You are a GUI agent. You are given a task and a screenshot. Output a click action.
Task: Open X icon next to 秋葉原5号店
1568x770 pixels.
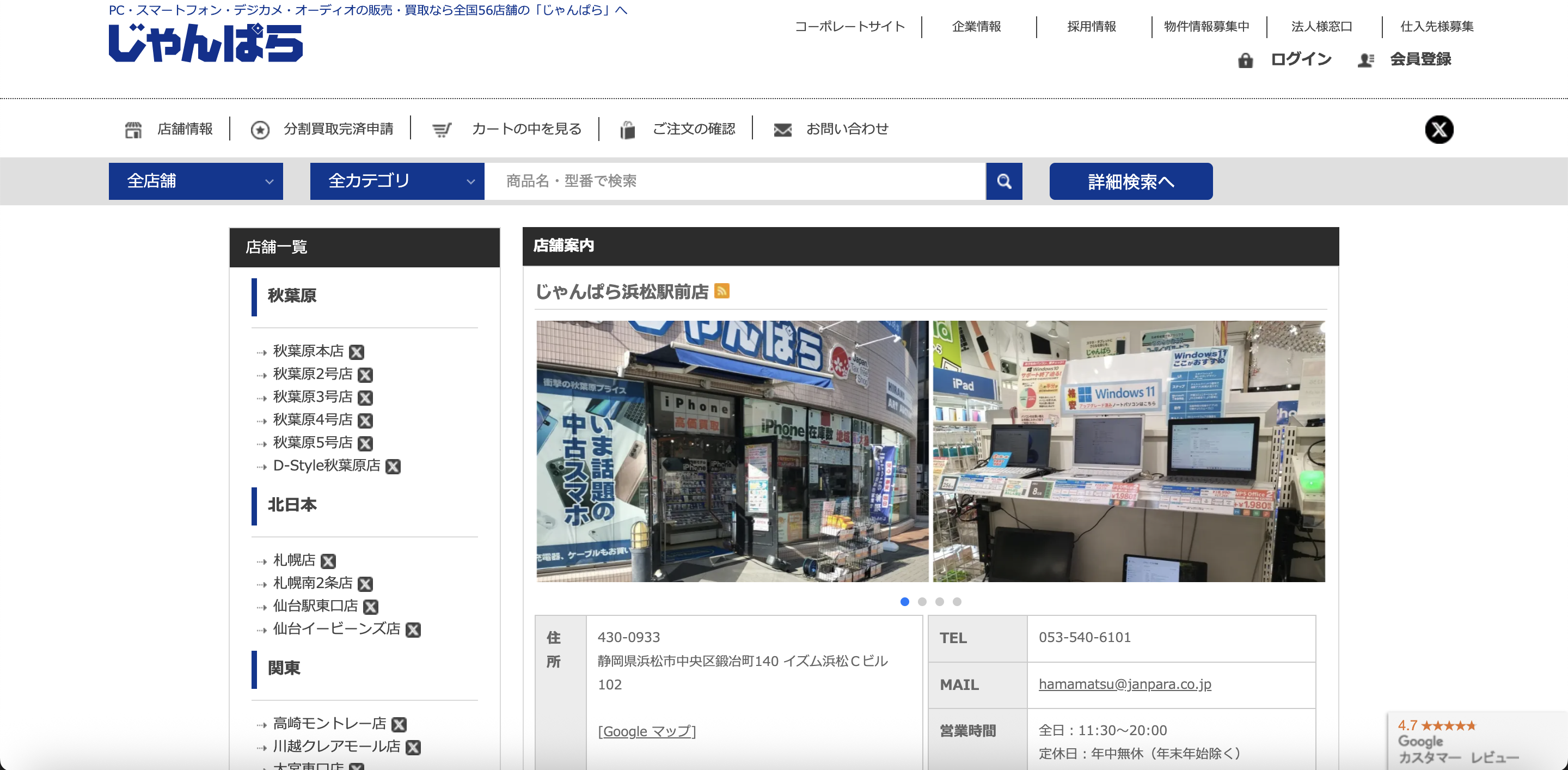(365, 443)
